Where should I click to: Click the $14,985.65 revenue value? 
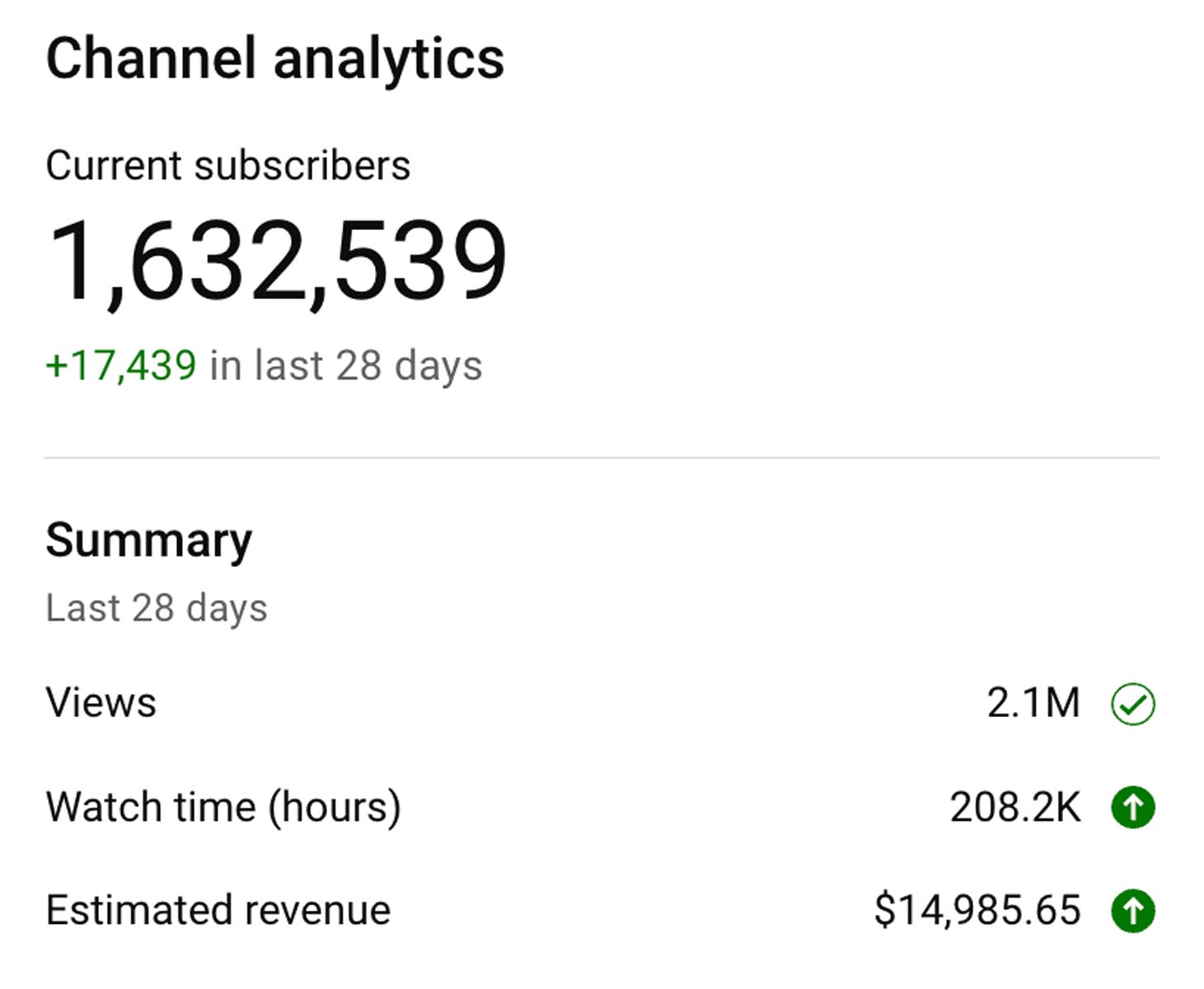pos(977,911)
